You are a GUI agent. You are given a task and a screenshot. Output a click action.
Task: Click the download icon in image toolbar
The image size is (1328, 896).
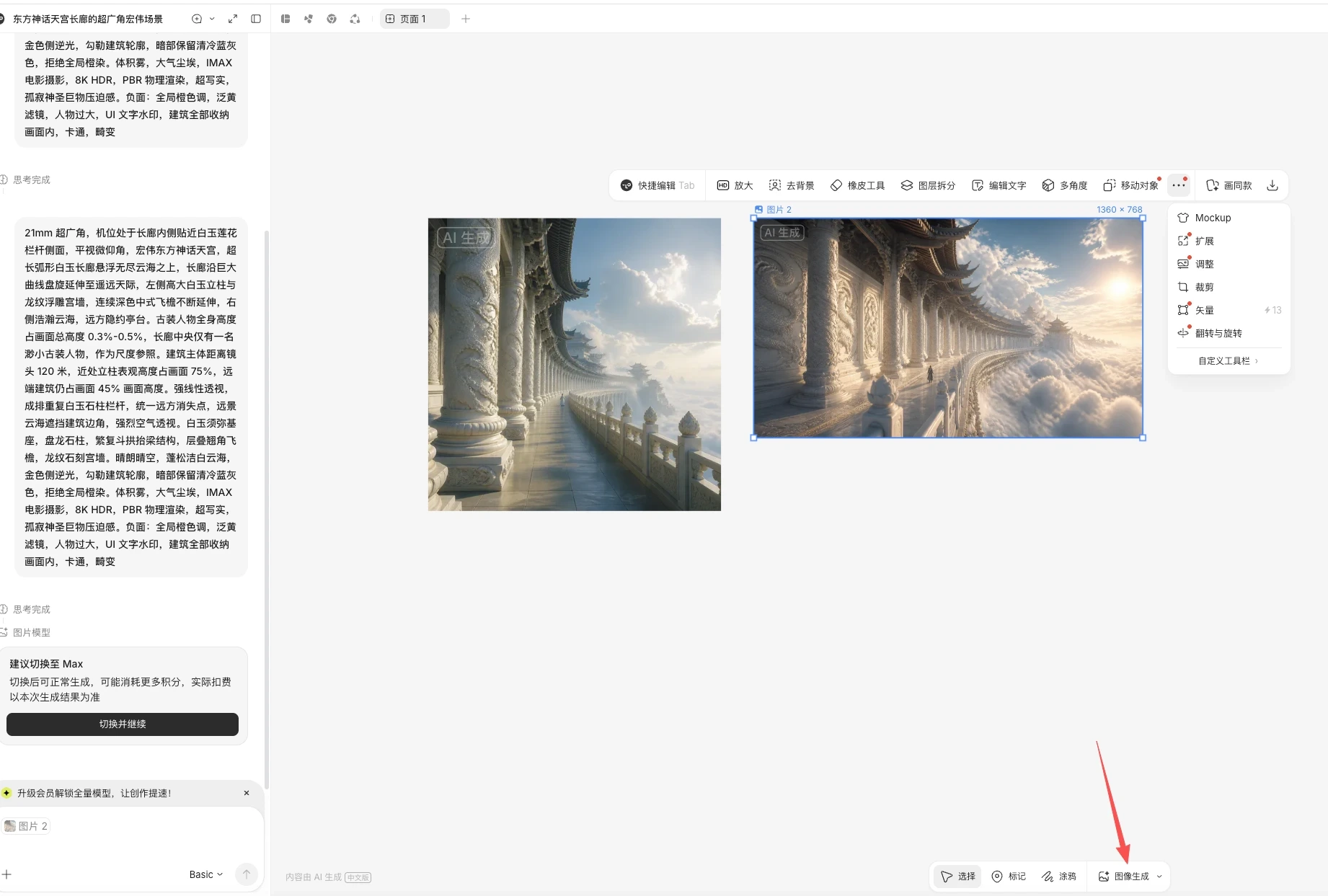click(1272, 185)
